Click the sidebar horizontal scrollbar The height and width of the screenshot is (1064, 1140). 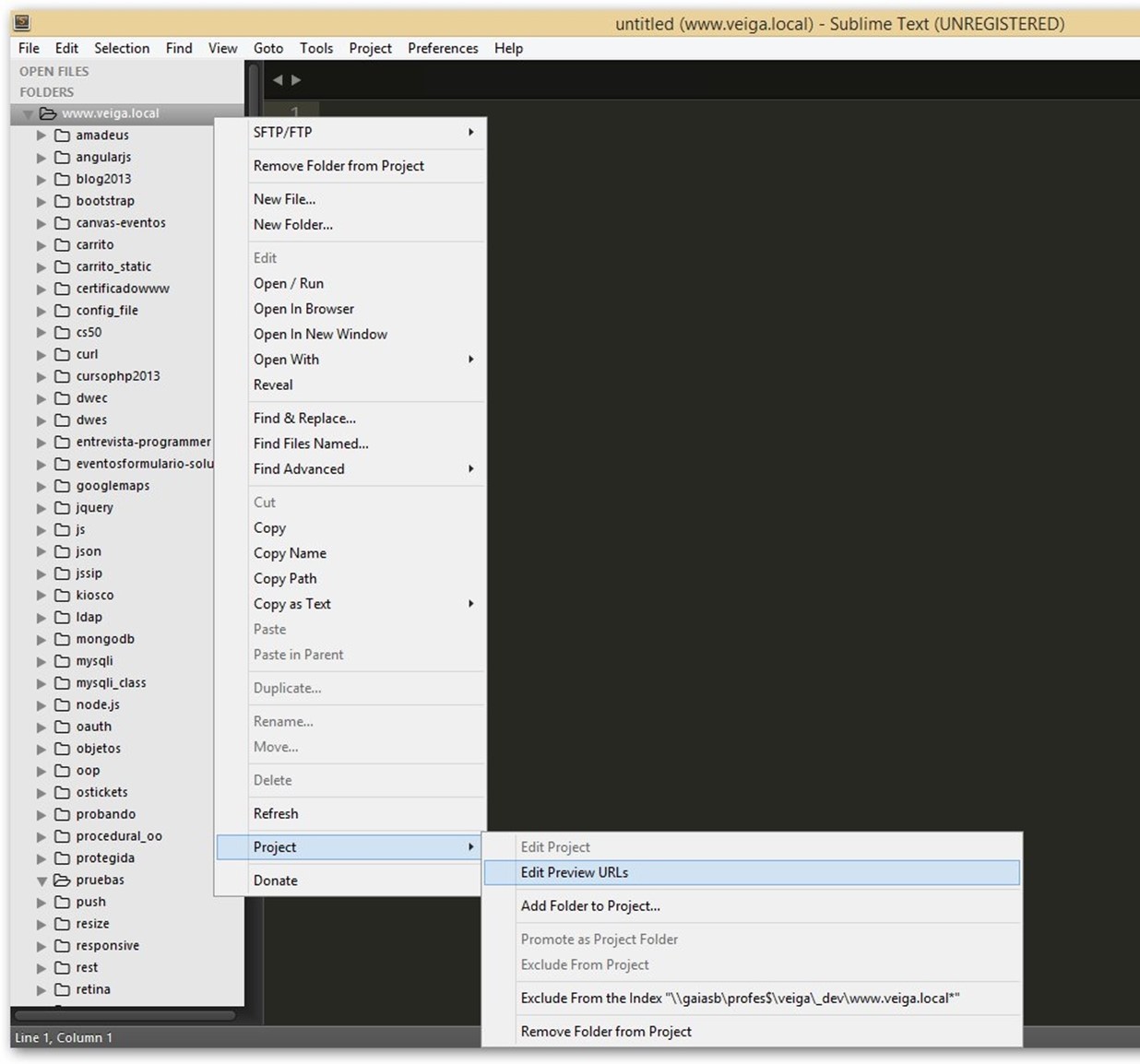125,1015
